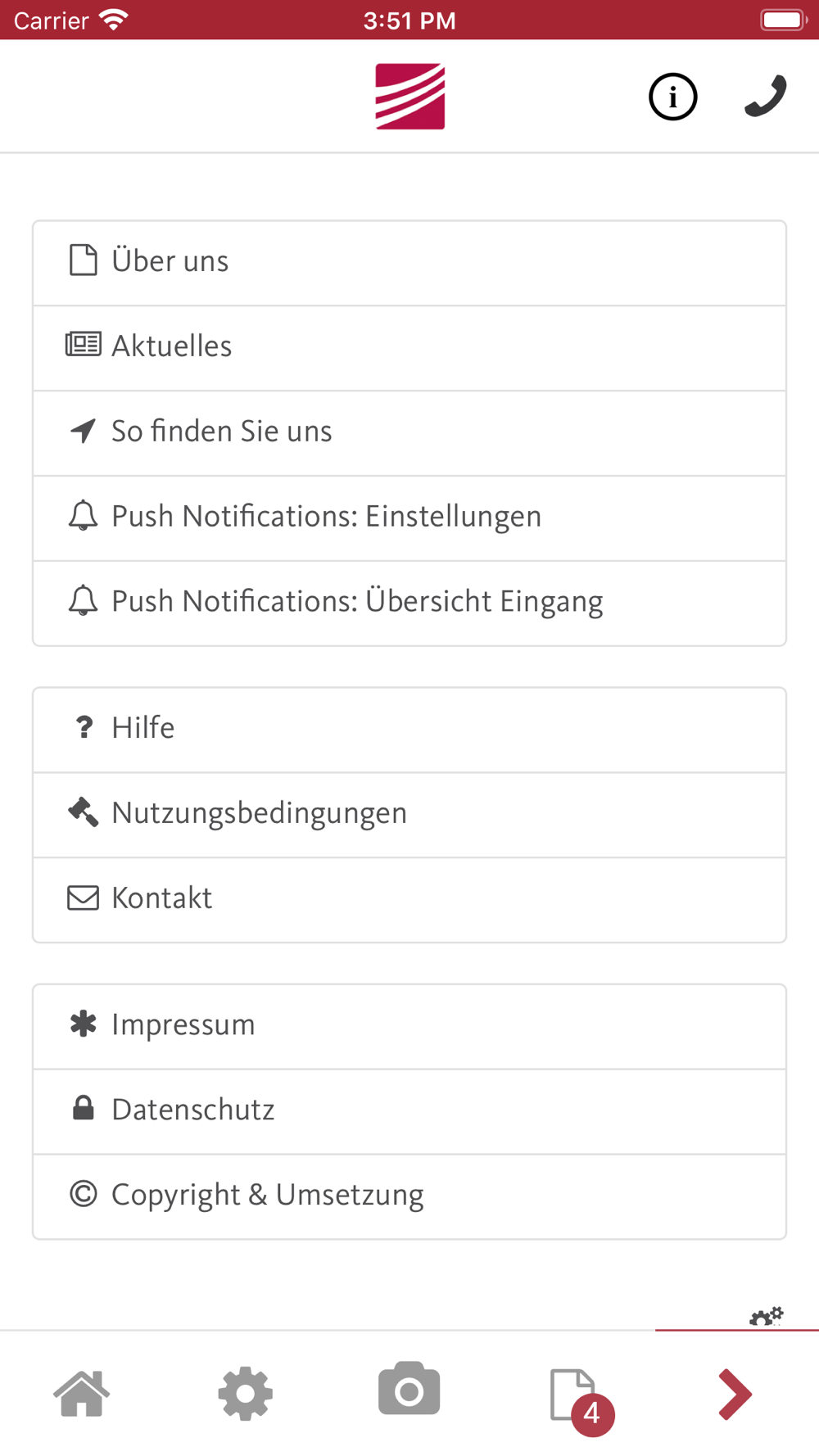
Task: Open the home tab icon
Action: [x=82, y=1393]
